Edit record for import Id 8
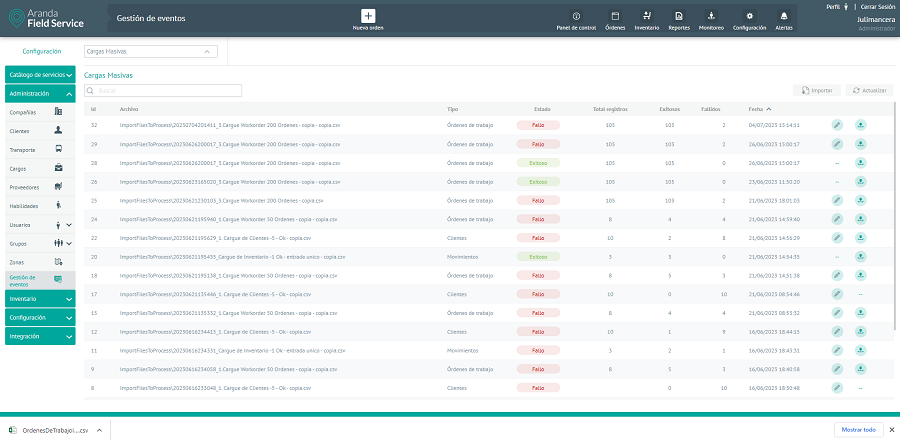Image resolution: width=900 pixels, height=441 pixels. pyautogui.click(x=837, y=388)
